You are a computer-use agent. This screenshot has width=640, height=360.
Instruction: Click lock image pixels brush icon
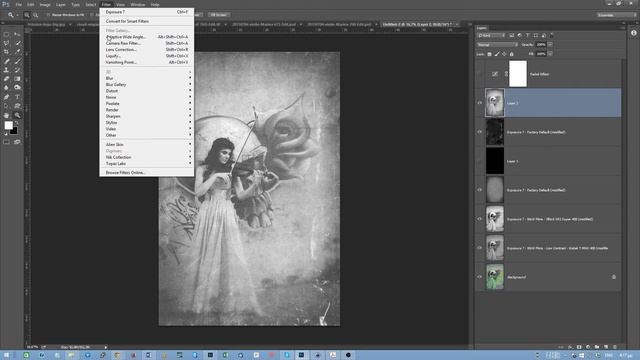(497, 54)
